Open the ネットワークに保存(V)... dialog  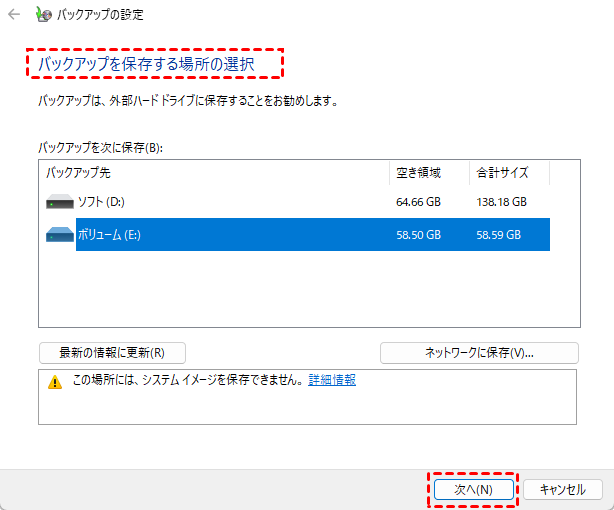(479, 353)
